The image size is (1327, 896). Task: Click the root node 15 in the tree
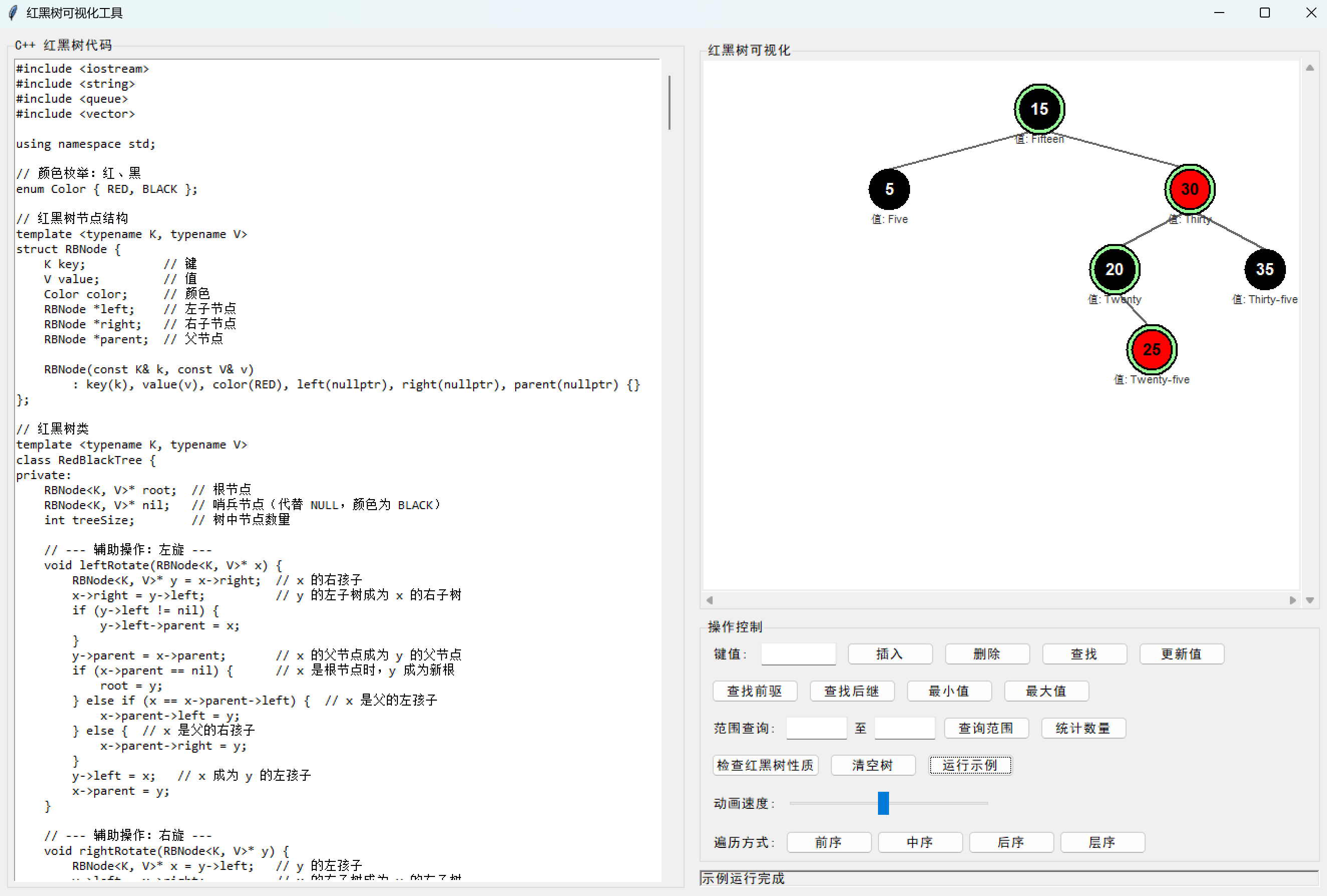pos(1039,109)
